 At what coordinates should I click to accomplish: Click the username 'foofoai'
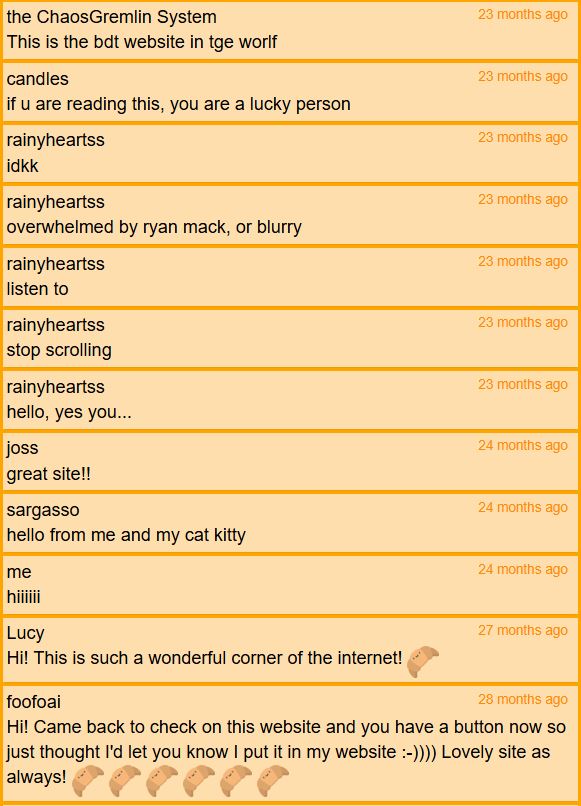(34, 702)
